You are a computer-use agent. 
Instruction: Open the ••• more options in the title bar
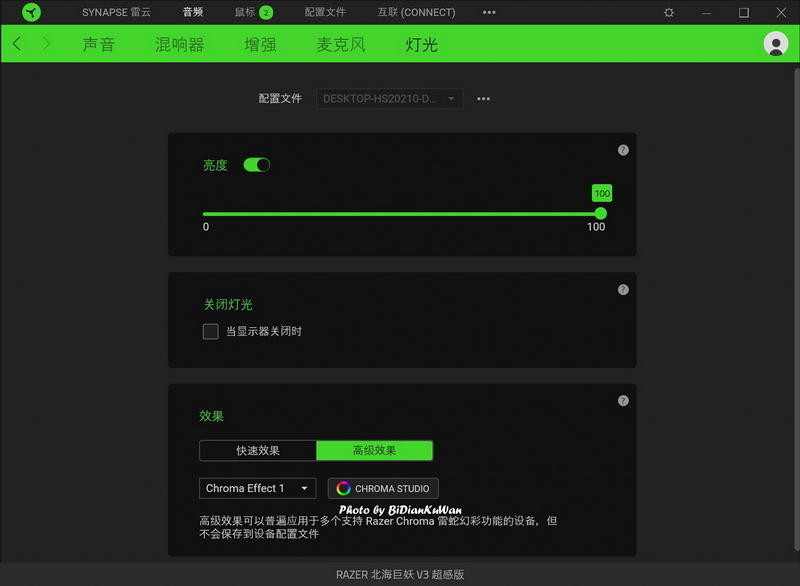click(489, 13)
